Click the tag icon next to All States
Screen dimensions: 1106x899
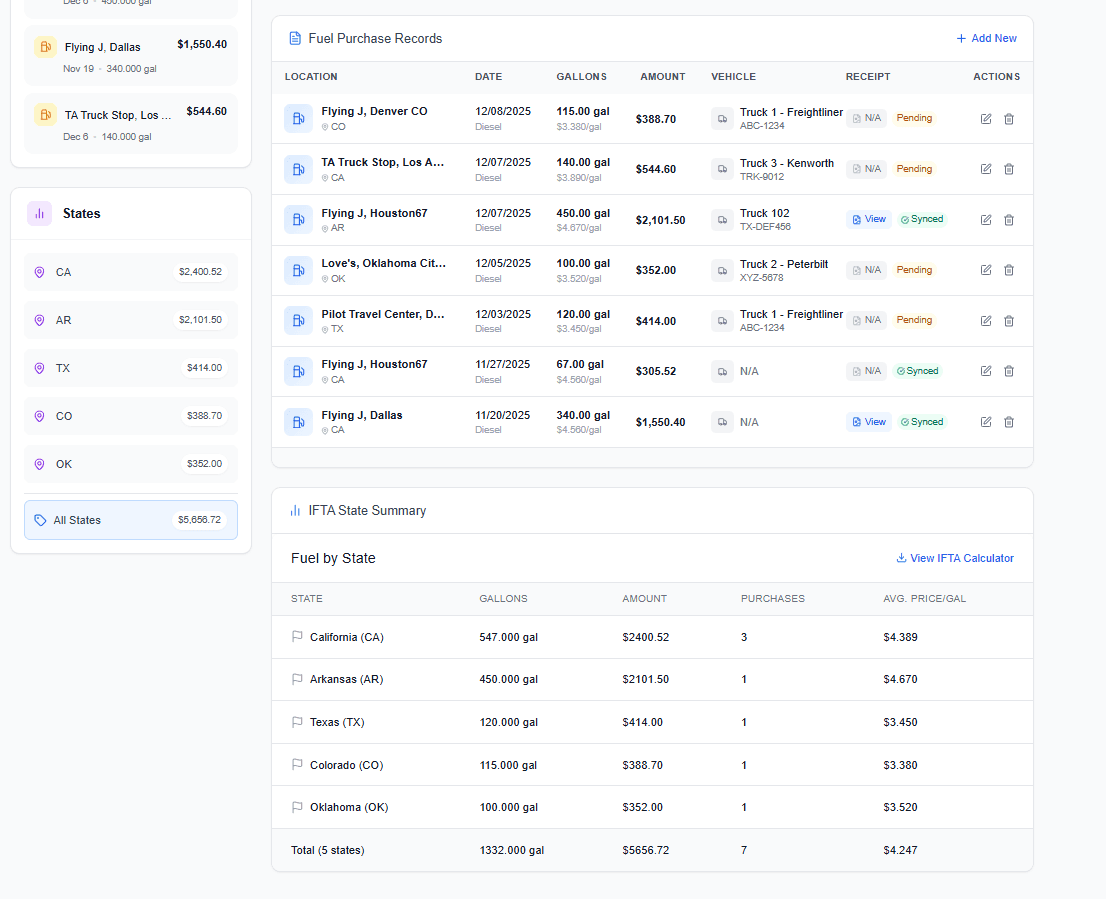coord(39,520)
